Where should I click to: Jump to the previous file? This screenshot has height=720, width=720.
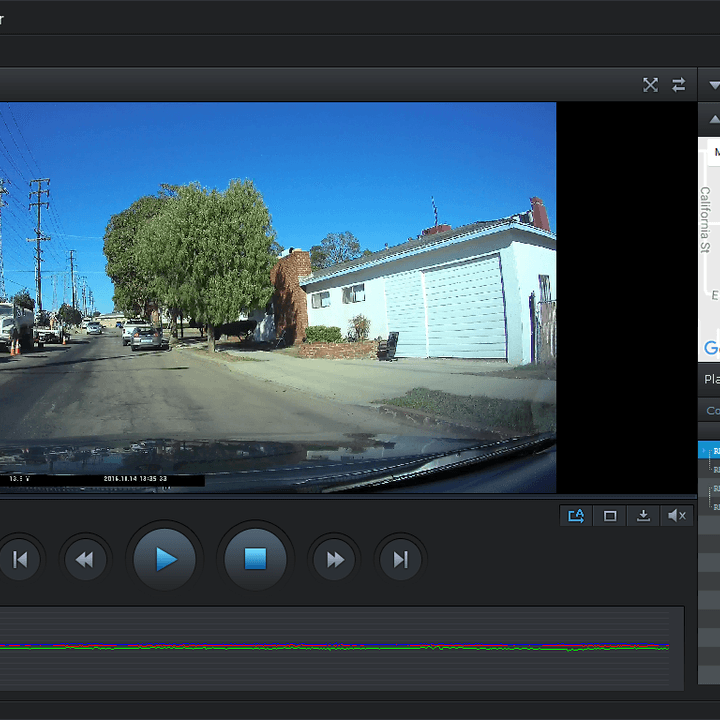[19, 559]
